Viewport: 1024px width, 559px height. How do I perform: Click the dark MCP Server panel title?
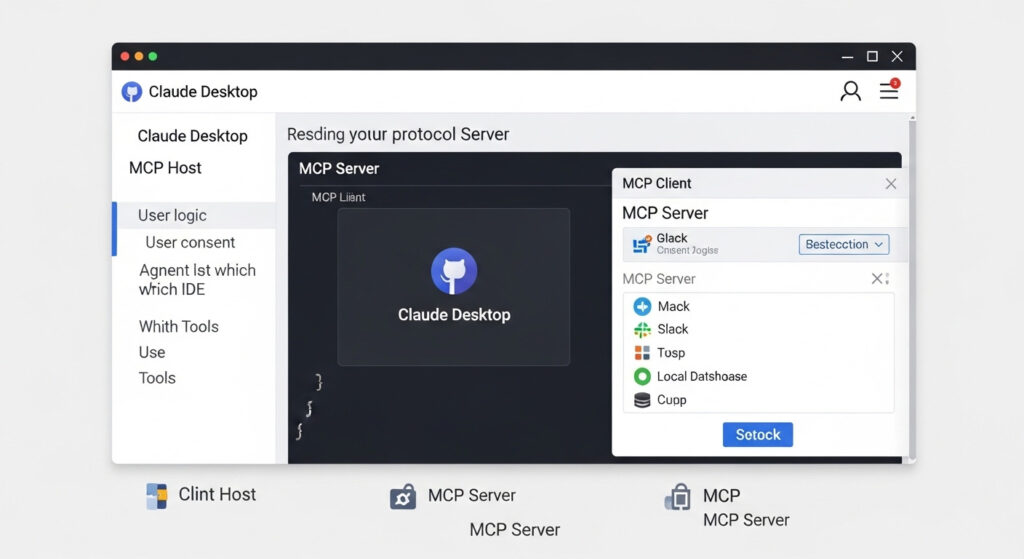coord(339,168)
